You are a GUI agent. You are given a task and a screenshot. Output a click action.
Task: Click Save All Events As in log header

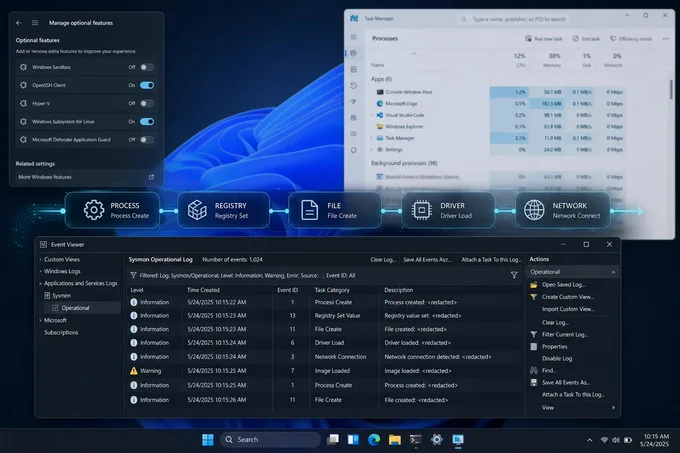428,260
